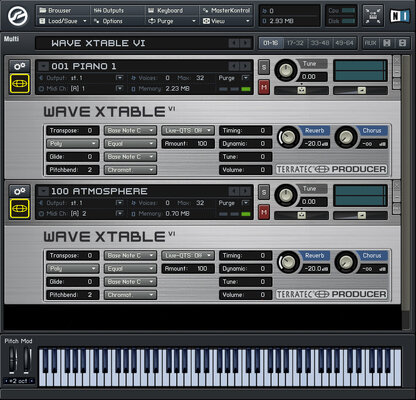Go to previous multi preset arrow

[x=234, y=43]
